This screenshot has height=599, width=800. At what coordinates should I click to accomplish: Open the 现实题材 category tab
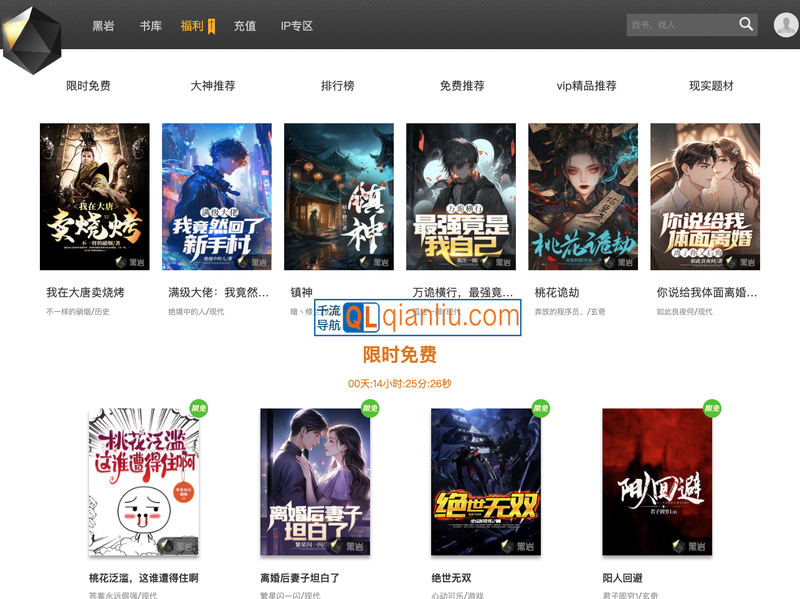tap(711, 86)
